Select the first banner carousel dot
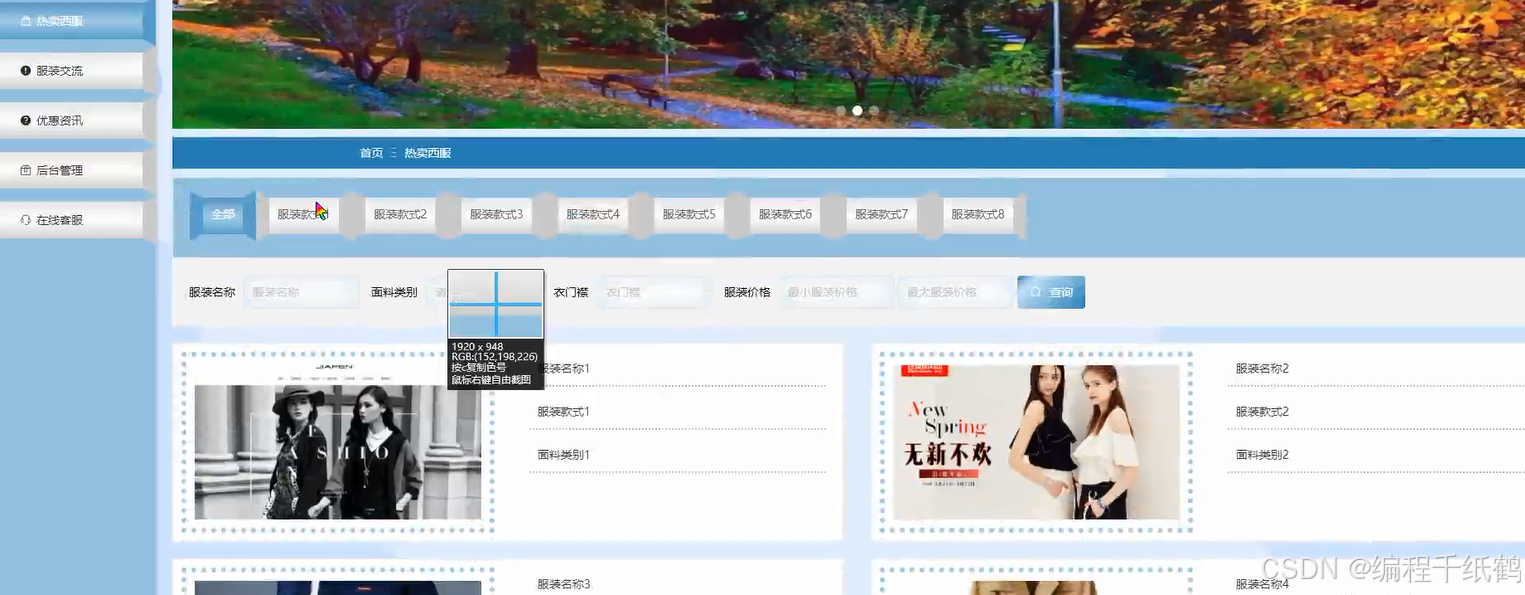 click(841, 111)
